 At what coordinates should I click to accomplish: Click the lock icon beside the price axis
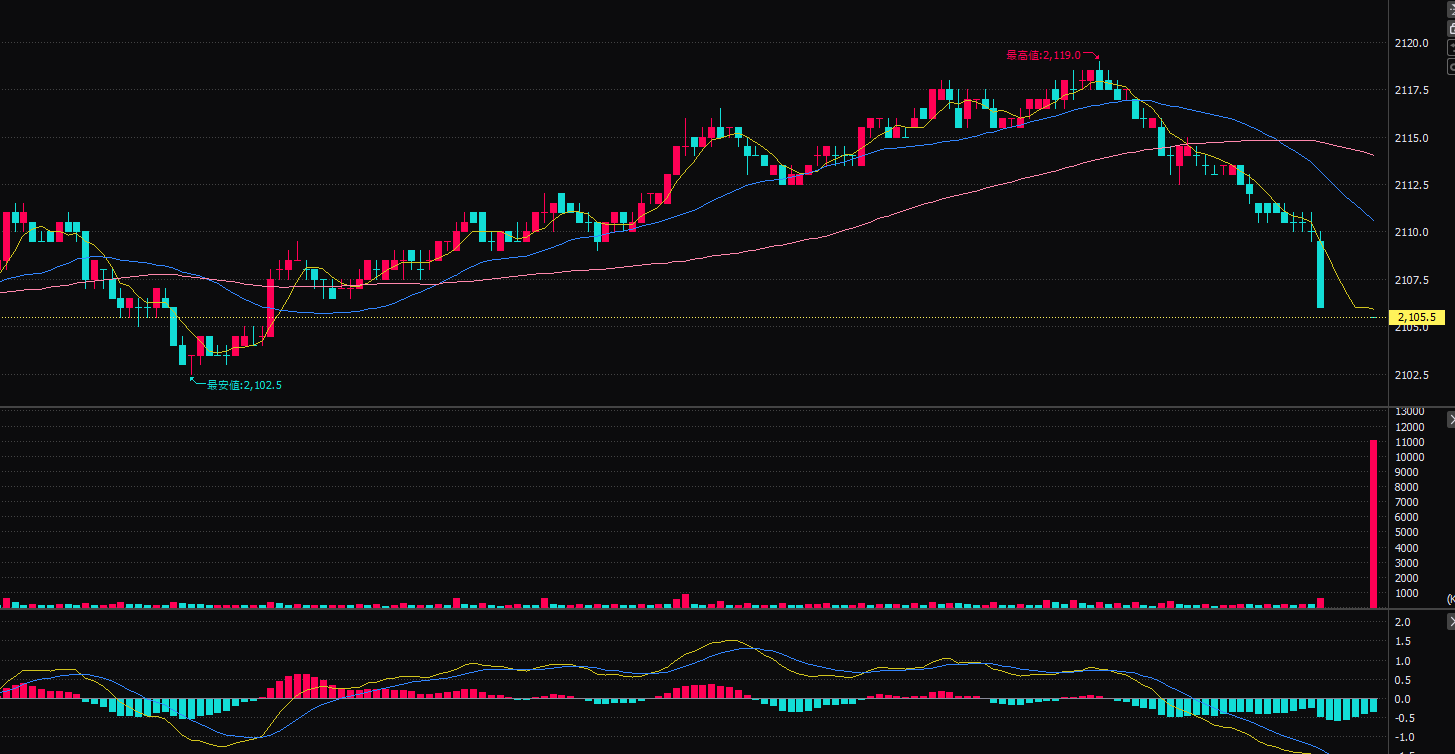[1451, 30]
